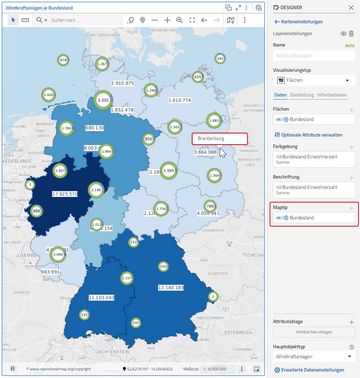Open map toolbar overflow menu

(244, 20)
